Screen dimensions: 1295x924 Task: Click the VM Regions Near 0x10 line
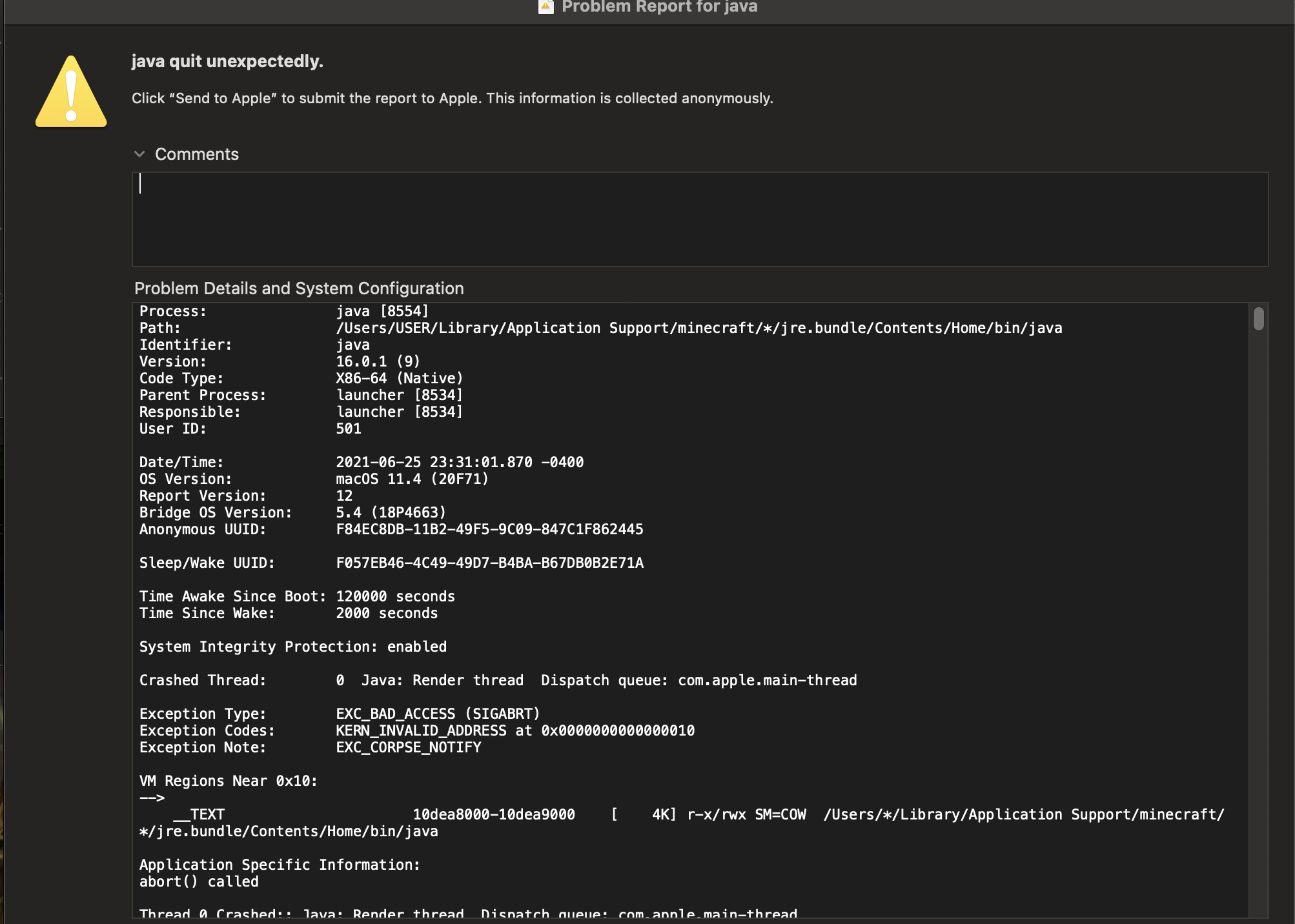tap(227, 781)
